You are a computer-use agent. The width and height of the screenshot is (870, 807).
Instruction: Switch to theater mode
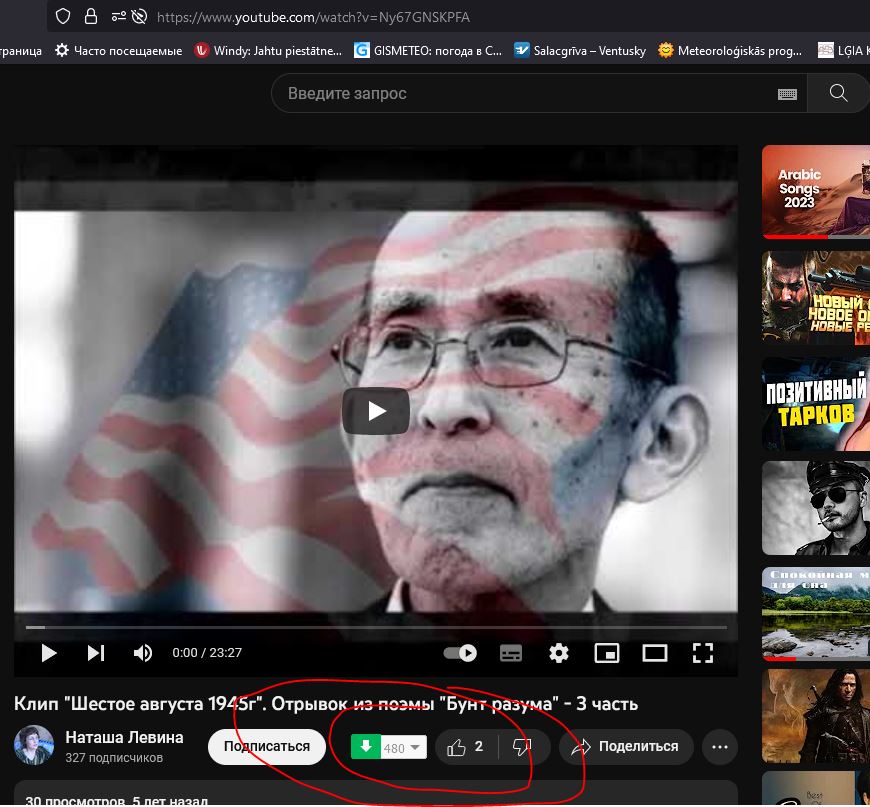point(655,653)
